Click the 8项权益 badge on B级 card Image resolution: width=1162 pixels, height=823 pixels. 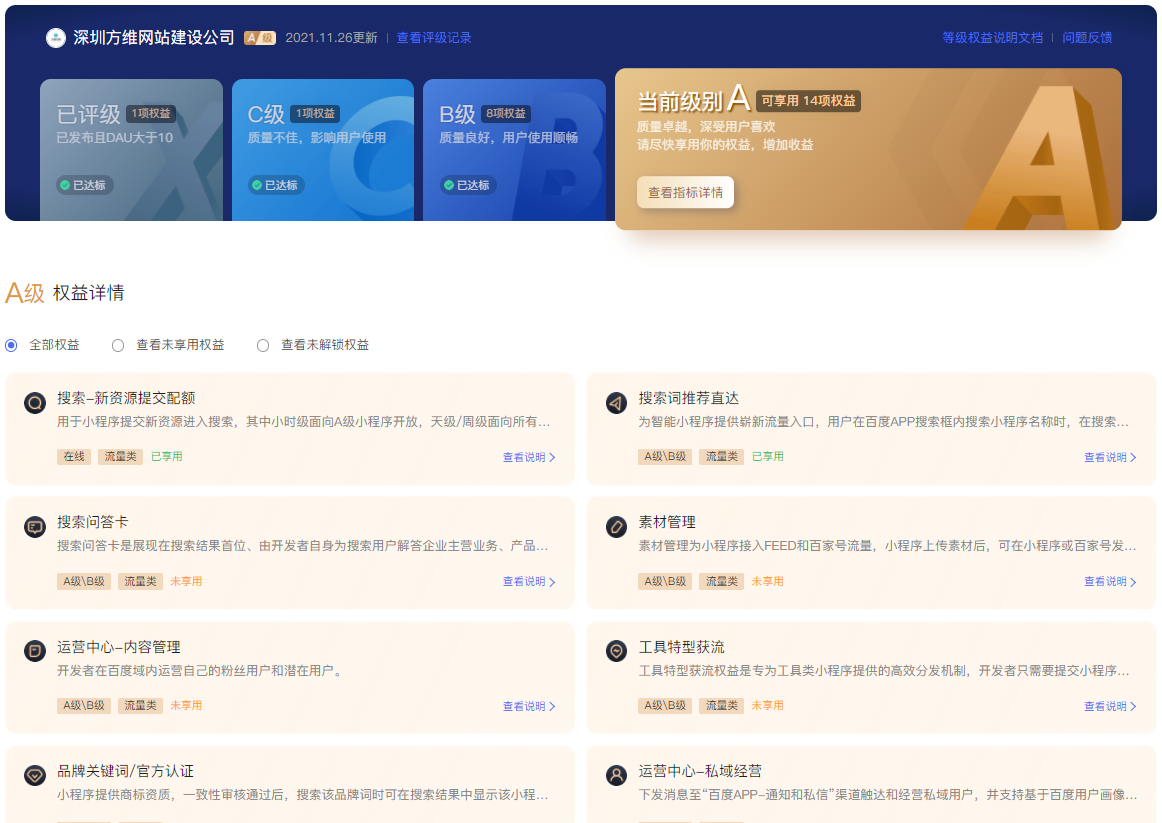tap(506, 113)
